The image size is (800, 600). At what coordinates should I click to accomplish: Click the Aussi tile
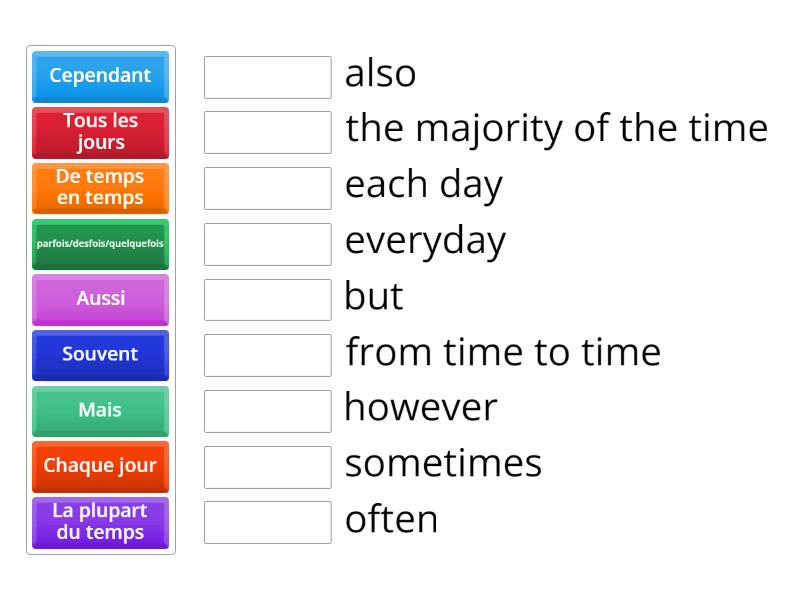click(100, 299)
